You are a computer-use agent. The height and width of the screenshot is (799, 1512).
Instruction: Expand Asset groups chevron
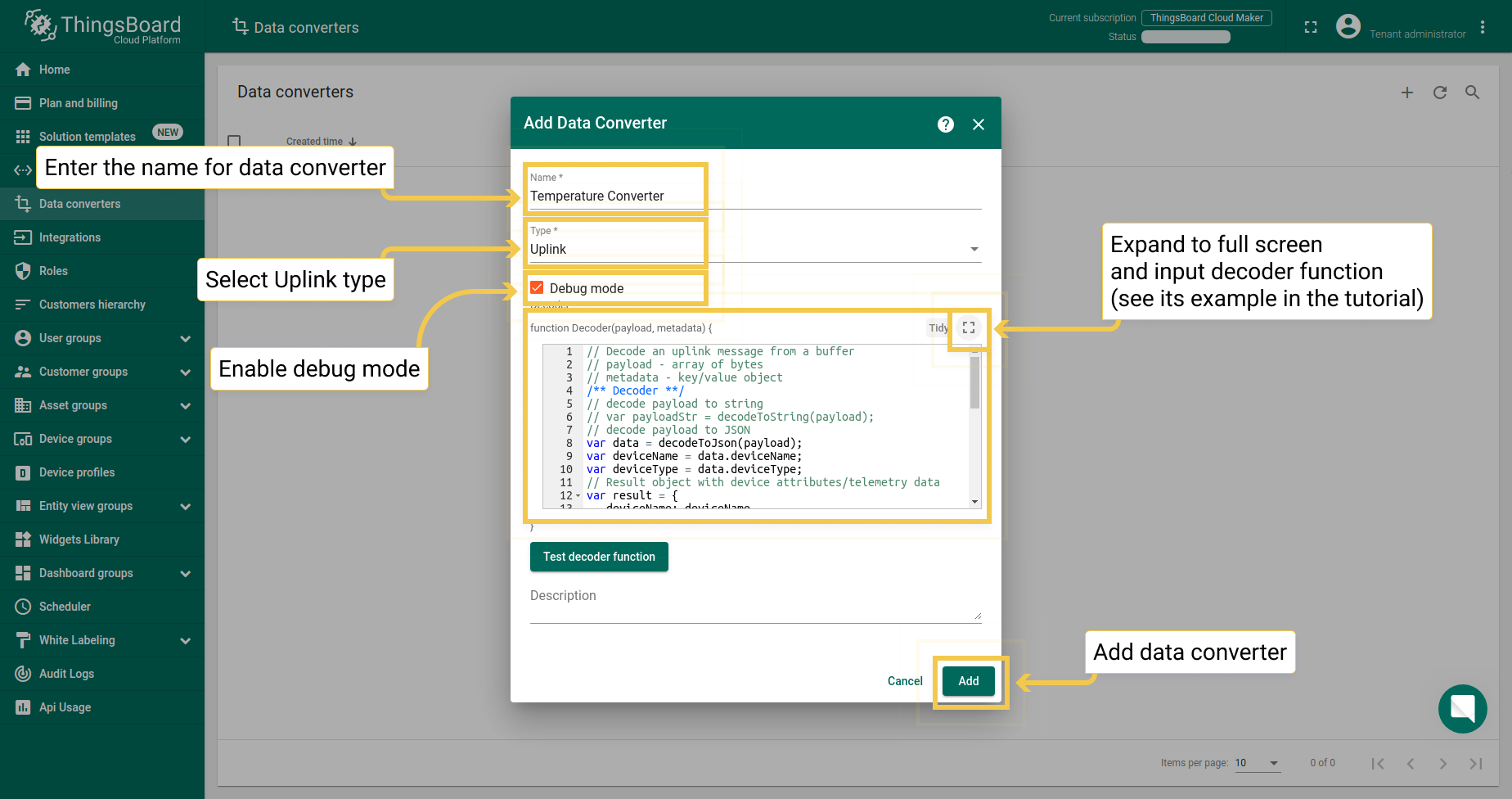(186, 405)
